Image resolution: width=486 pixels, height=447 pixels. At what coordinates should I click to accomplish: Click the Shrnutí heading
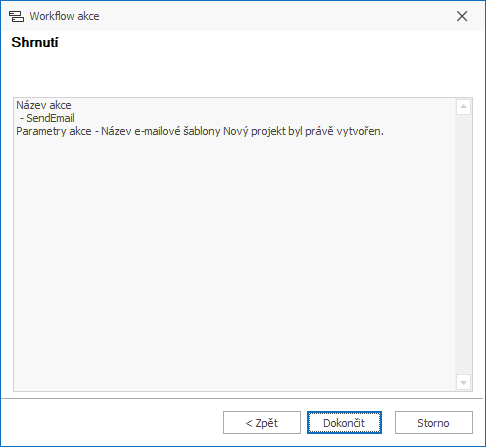pyautogui.click(x=35, y=42)
